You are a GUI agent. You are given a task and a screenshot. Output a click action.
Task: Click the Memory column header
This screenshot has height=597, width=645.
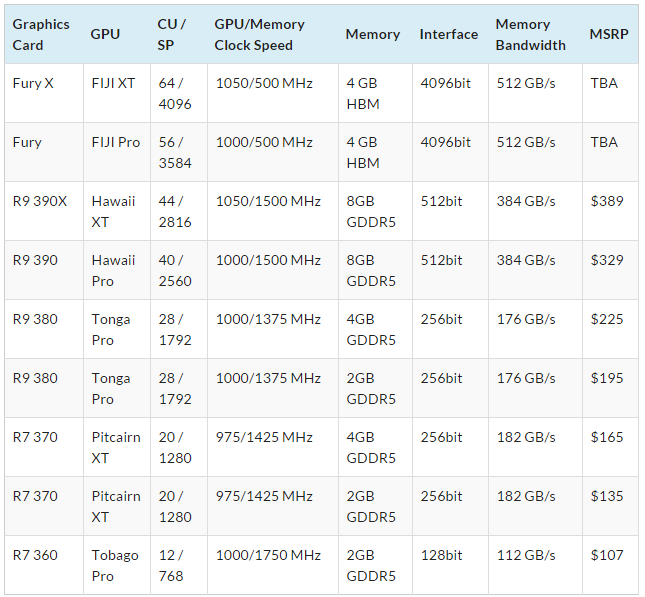[x=376, y=35]
